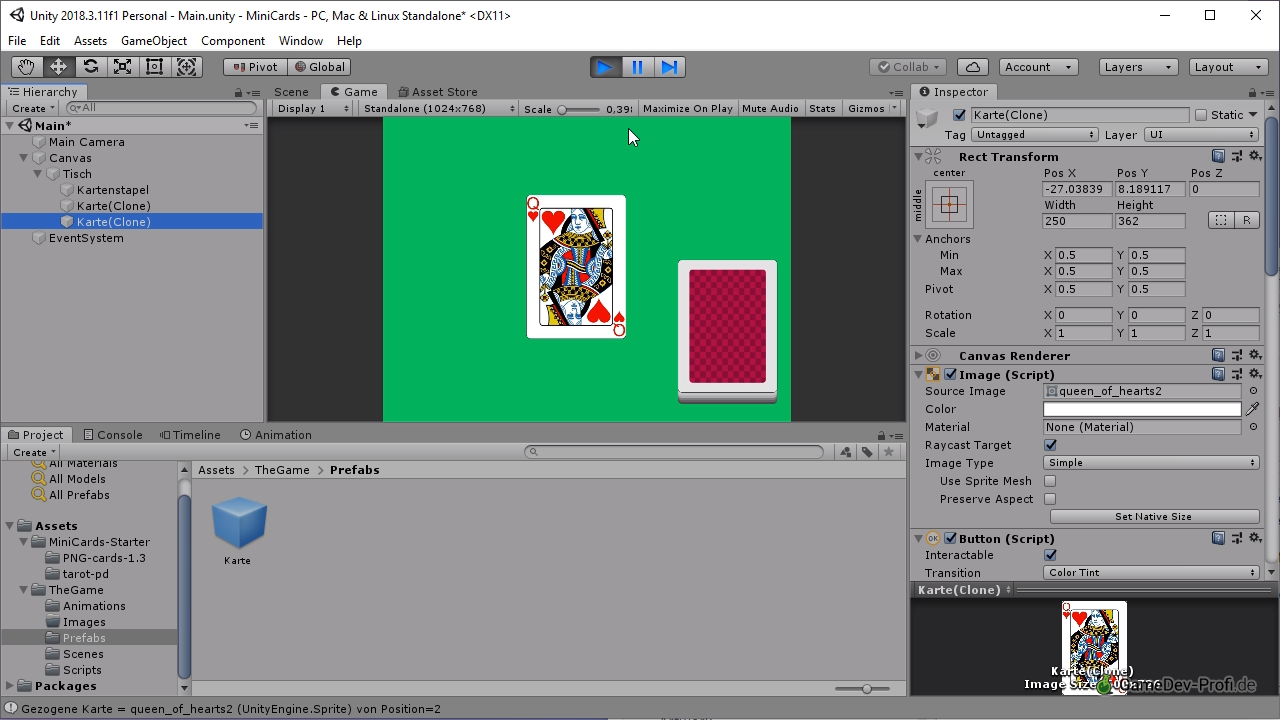Image resolution: width=1280 pixels, height=720 pixels.
Task: Step one frame forward
Action: (669, 67)
